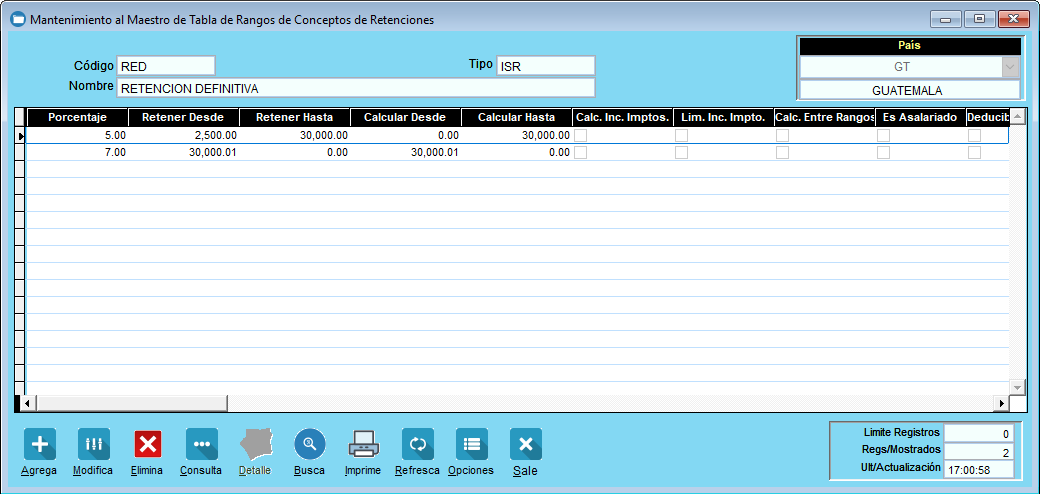Reload records with the Refresca icon
Image resolution: width=1040 pixels, height=494 pixels.
pyautogui.click(x=417, y=444)
